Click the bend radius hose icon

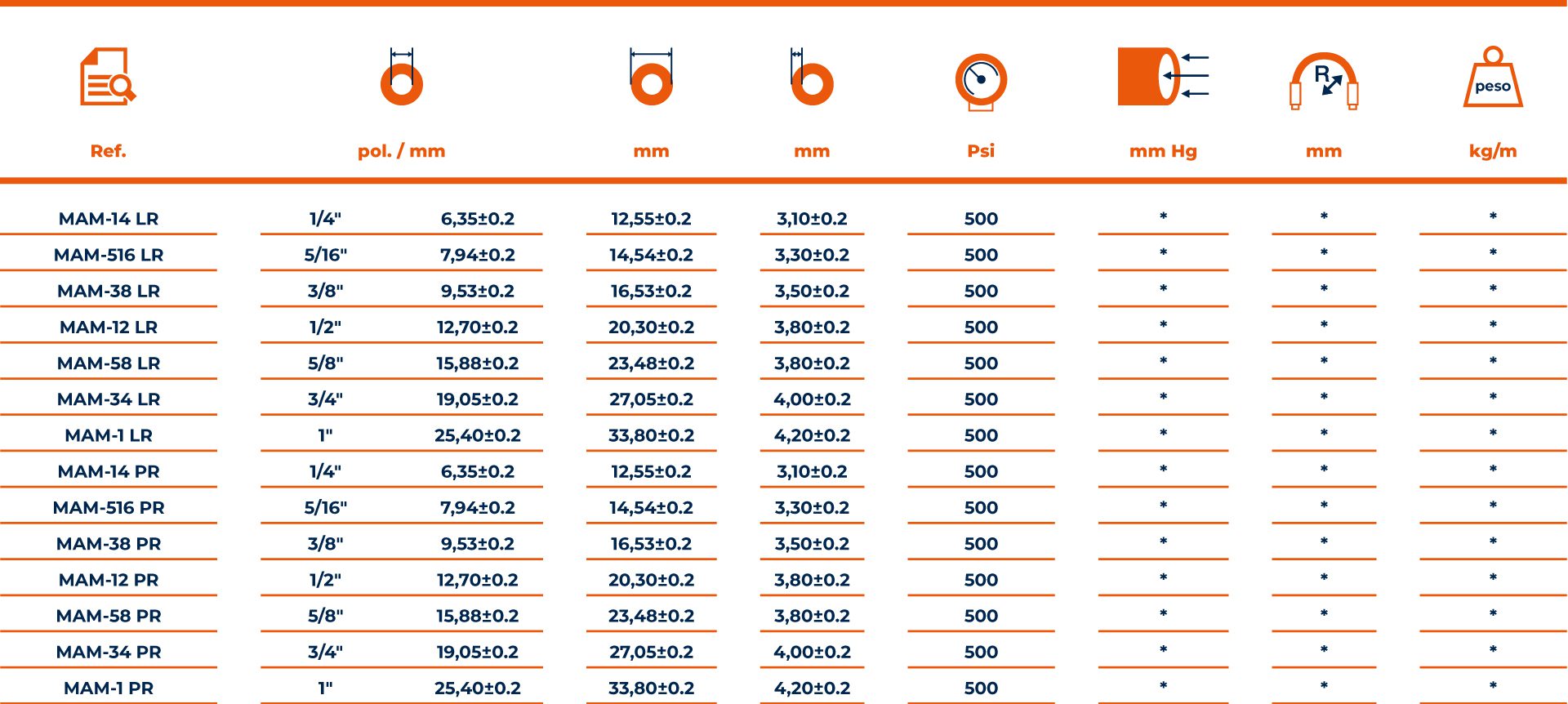tap(1324, 81)
